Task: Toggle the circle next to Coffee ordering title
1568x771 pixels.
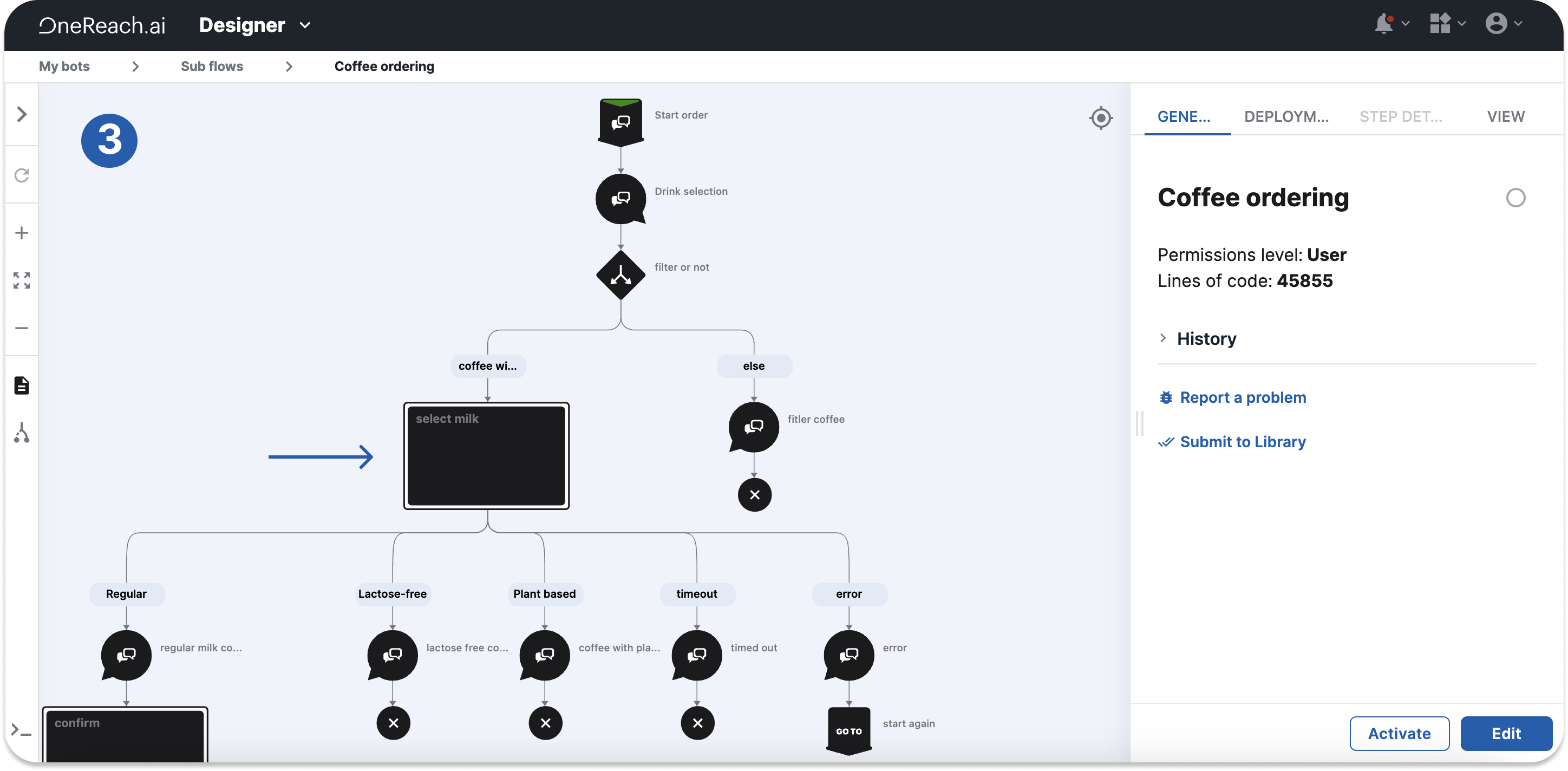Action: click(1515, 198)
